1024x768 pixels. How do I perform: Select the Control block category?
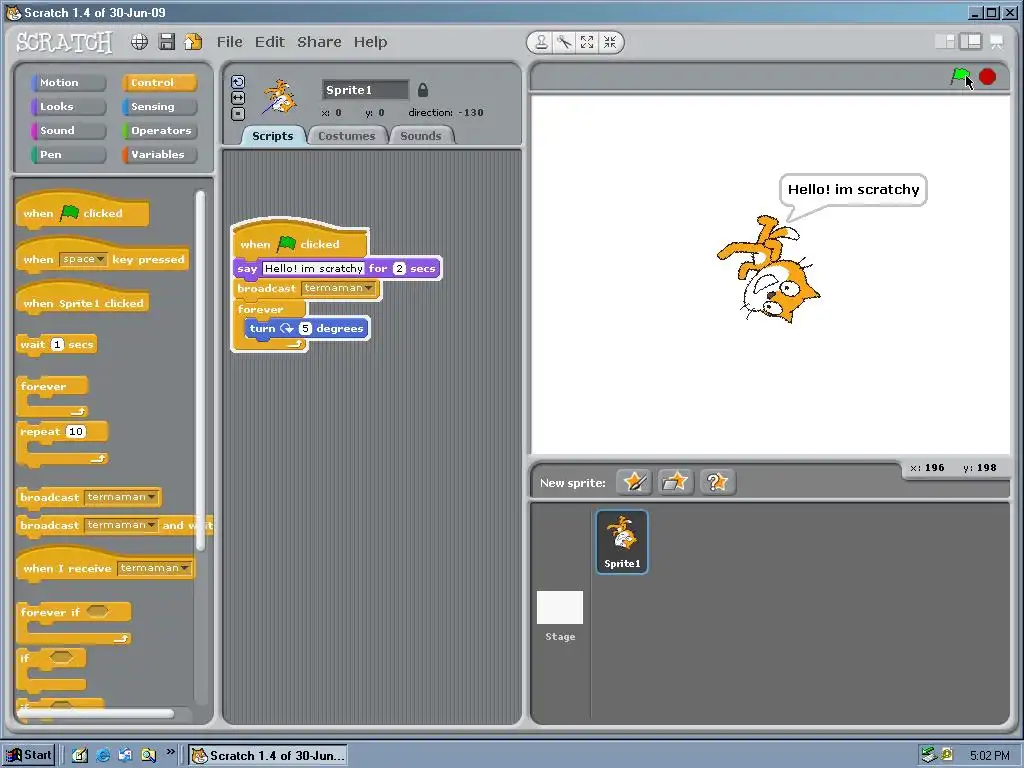tap(159, 82)
